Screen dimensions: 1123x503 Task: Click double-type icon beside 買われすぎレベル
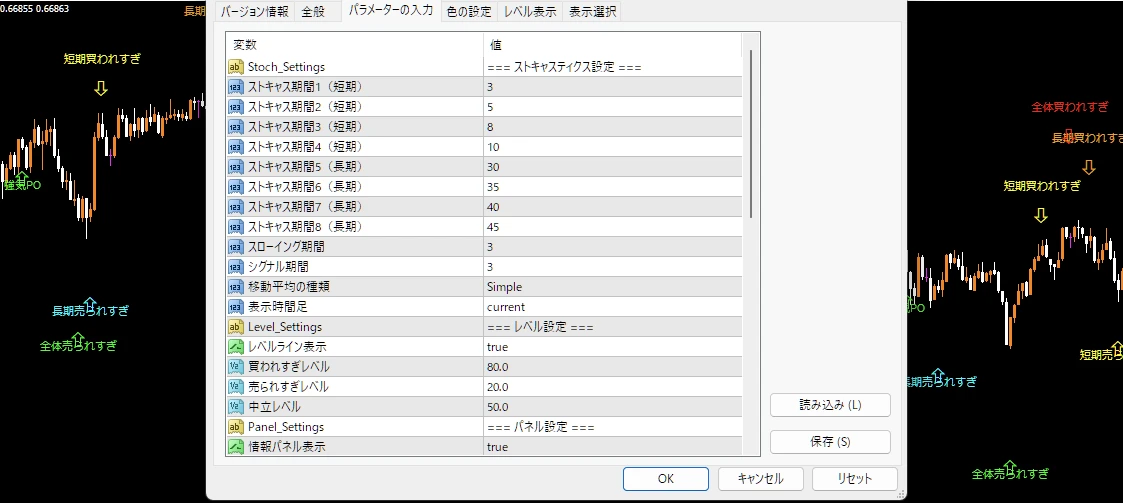pos(236,367)
